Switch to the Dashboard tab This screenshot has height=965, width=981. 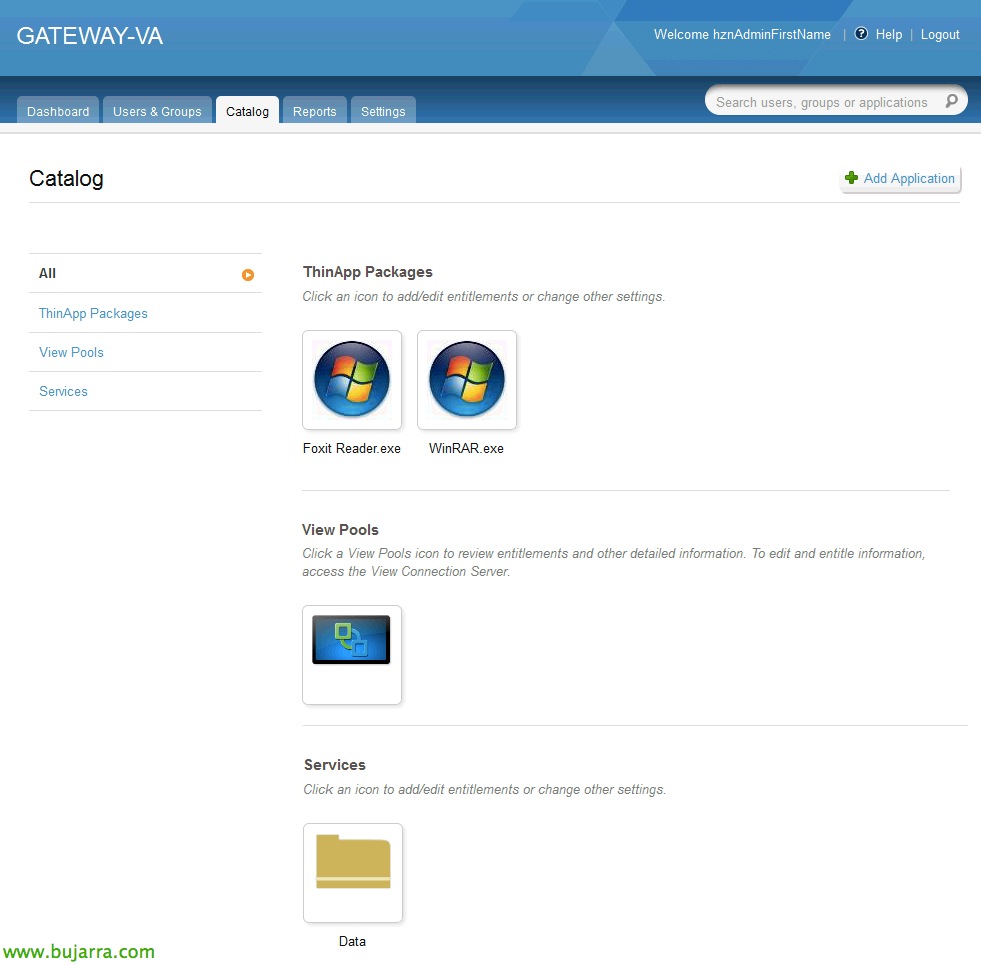58,111
